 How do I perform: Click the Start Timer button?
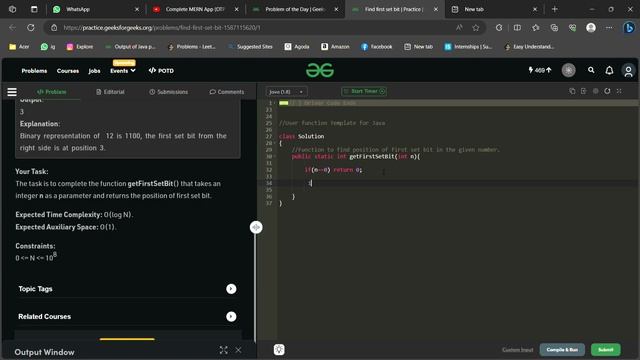(364, 91)
